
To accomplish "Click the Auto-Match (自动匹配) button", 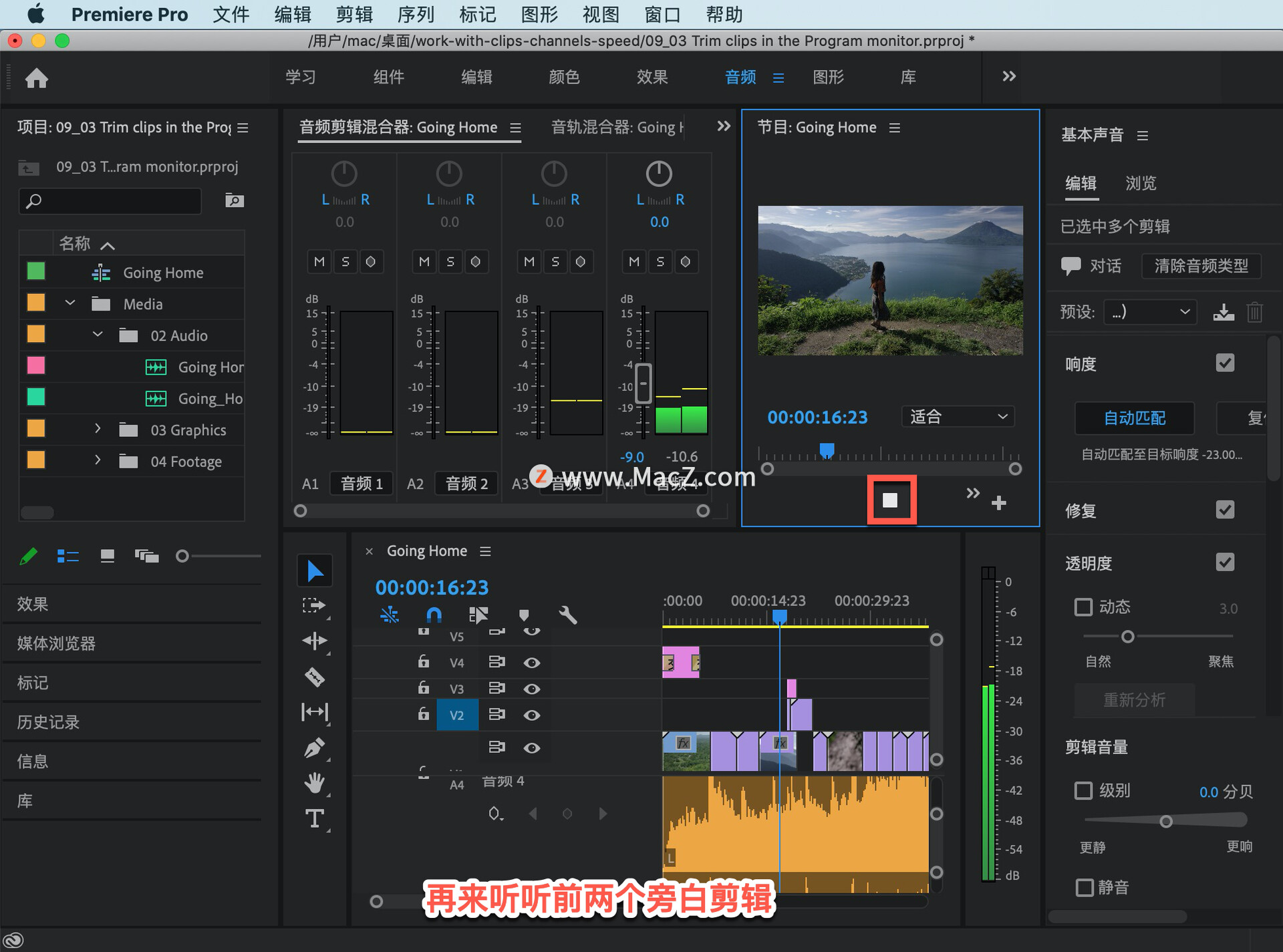I will coord(1134,418).
